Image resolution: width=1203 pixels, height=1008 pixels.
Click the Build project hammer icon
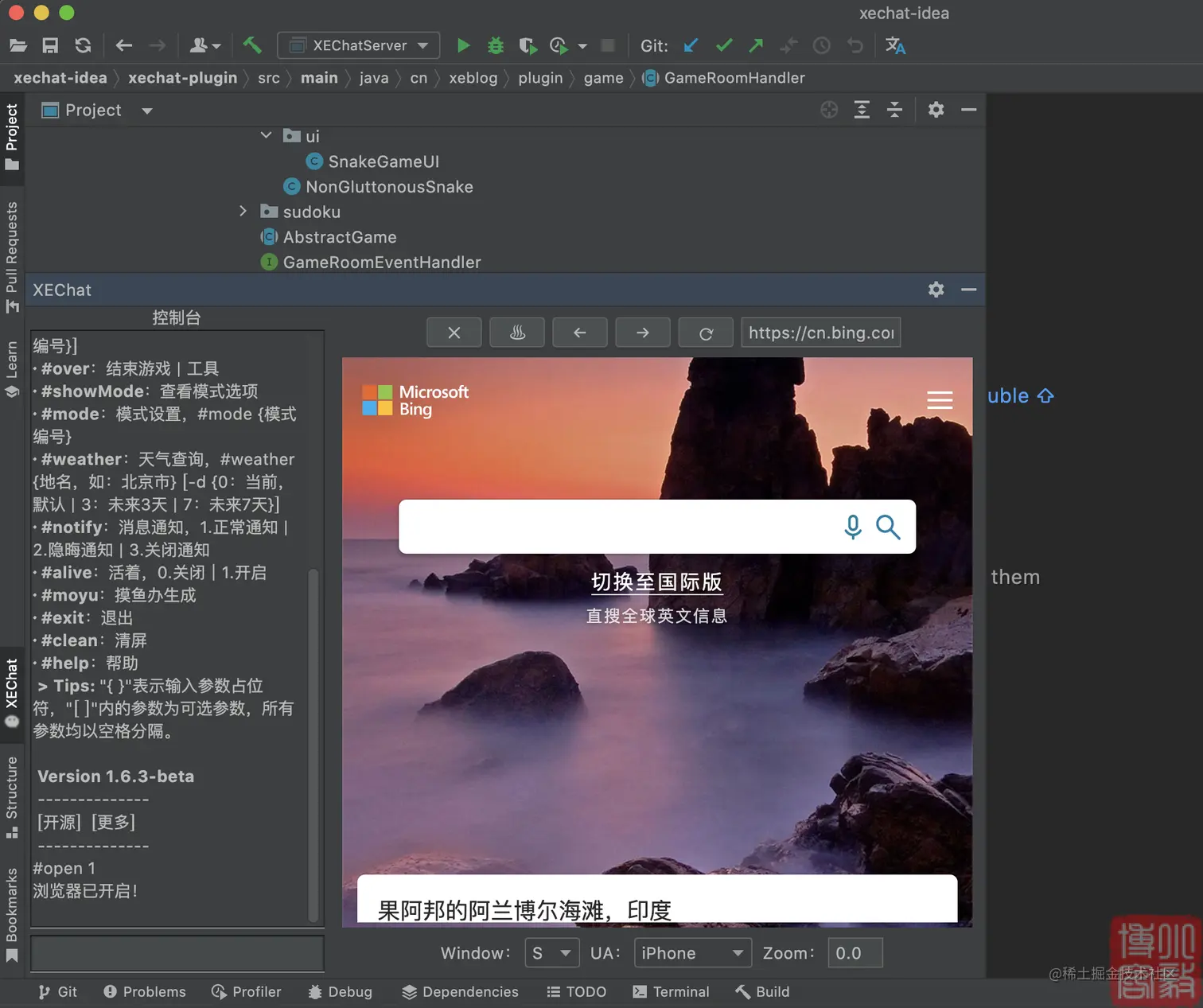(252, 45)
